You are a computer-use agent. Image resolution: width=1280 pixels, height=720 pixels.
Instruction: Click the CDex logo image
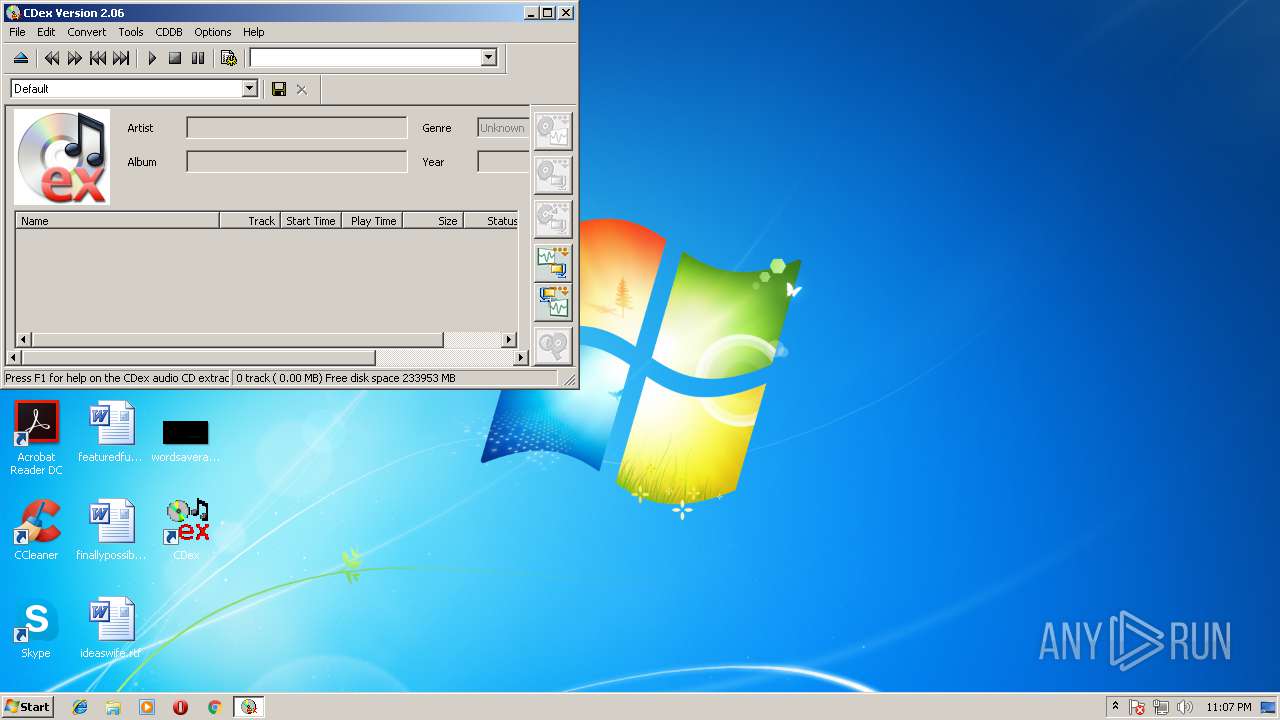pos(62,157)
